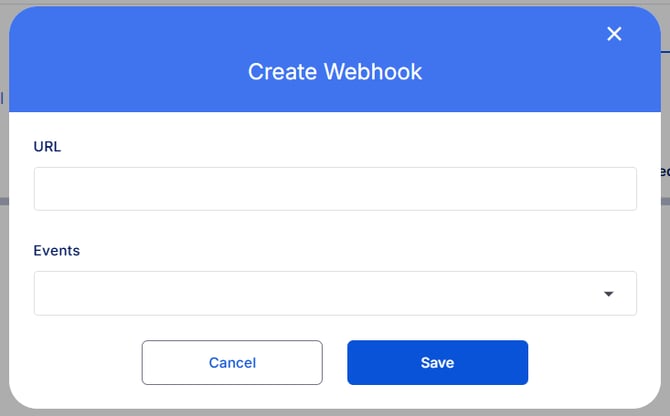670x416 pixels.
Task: Confirm webhook with blue Save button
Action: tap(437, 362)
